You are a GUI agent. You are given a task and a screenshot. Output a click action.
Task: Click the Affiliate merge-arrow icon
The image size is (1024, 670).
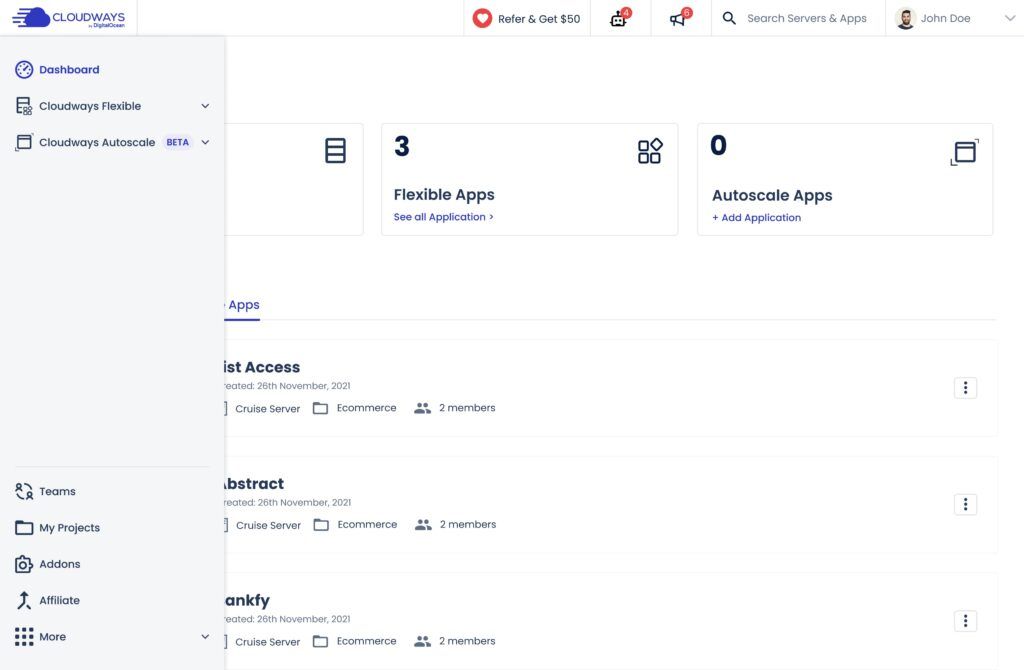[x=24, y=600]
